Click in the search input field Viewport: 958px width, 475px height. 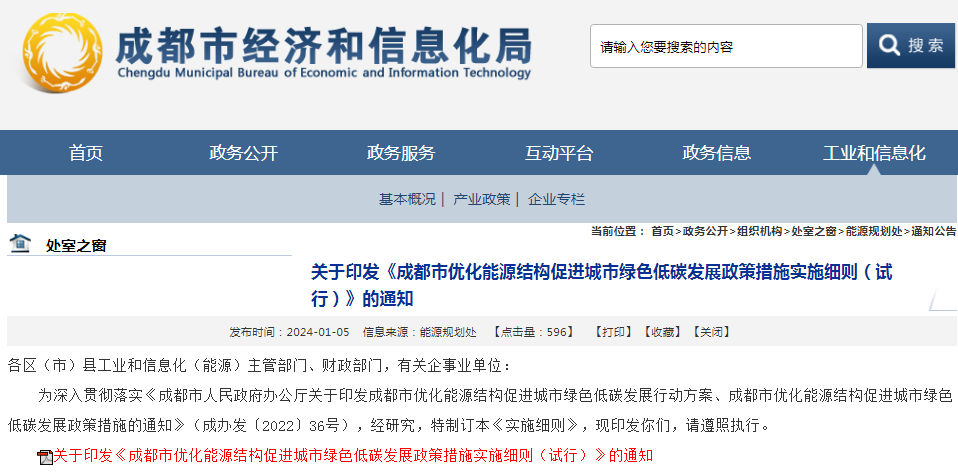[725, 46]
